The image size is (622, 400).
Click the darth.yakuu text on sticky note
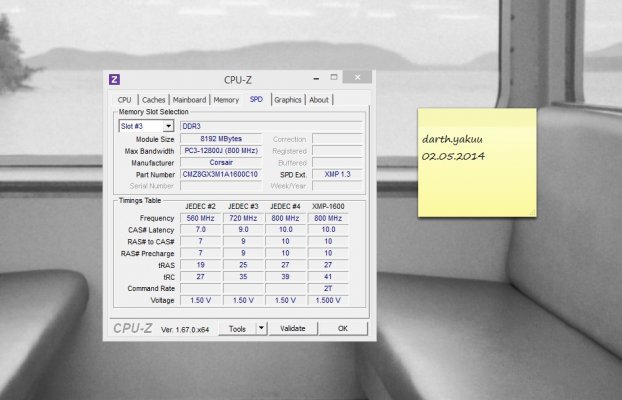tap(452, 139)
